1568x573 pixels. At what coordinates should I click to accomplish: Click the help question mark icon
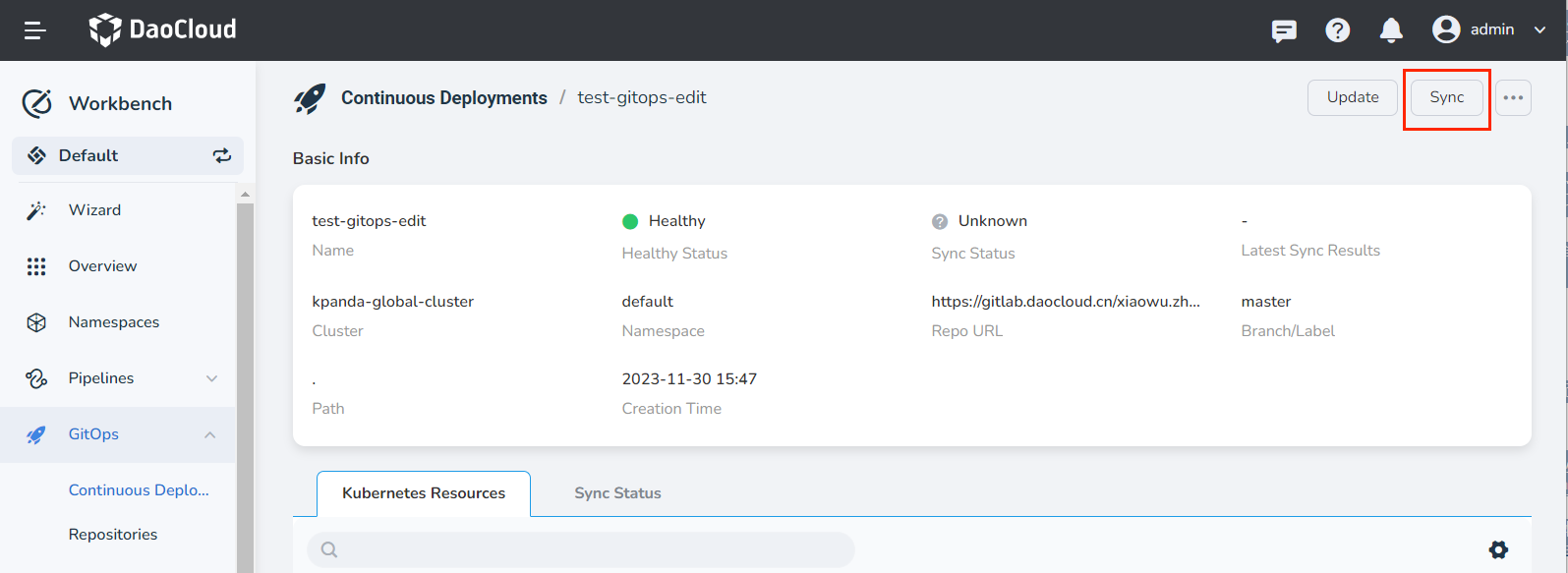(x=1337, y=30)
